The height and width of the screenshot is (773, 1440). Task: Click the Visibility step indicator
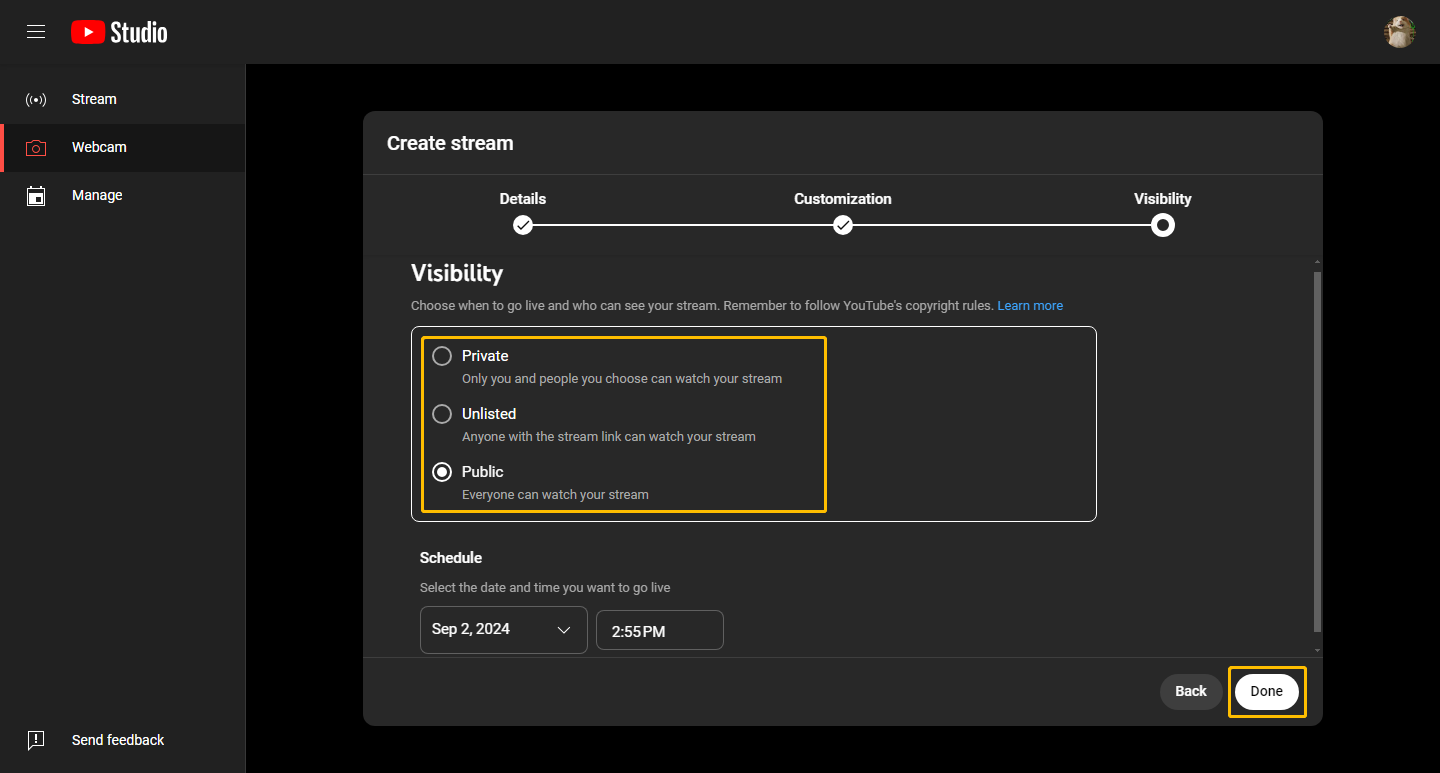point(1163,199)
